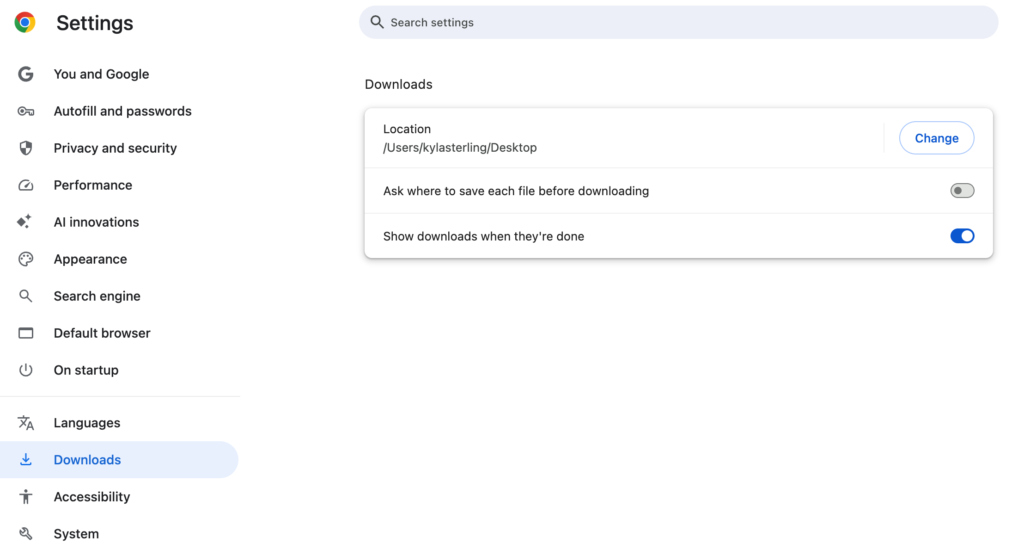Select the Autofill key icon
The image size is (1024, 555).
(25, 111)
